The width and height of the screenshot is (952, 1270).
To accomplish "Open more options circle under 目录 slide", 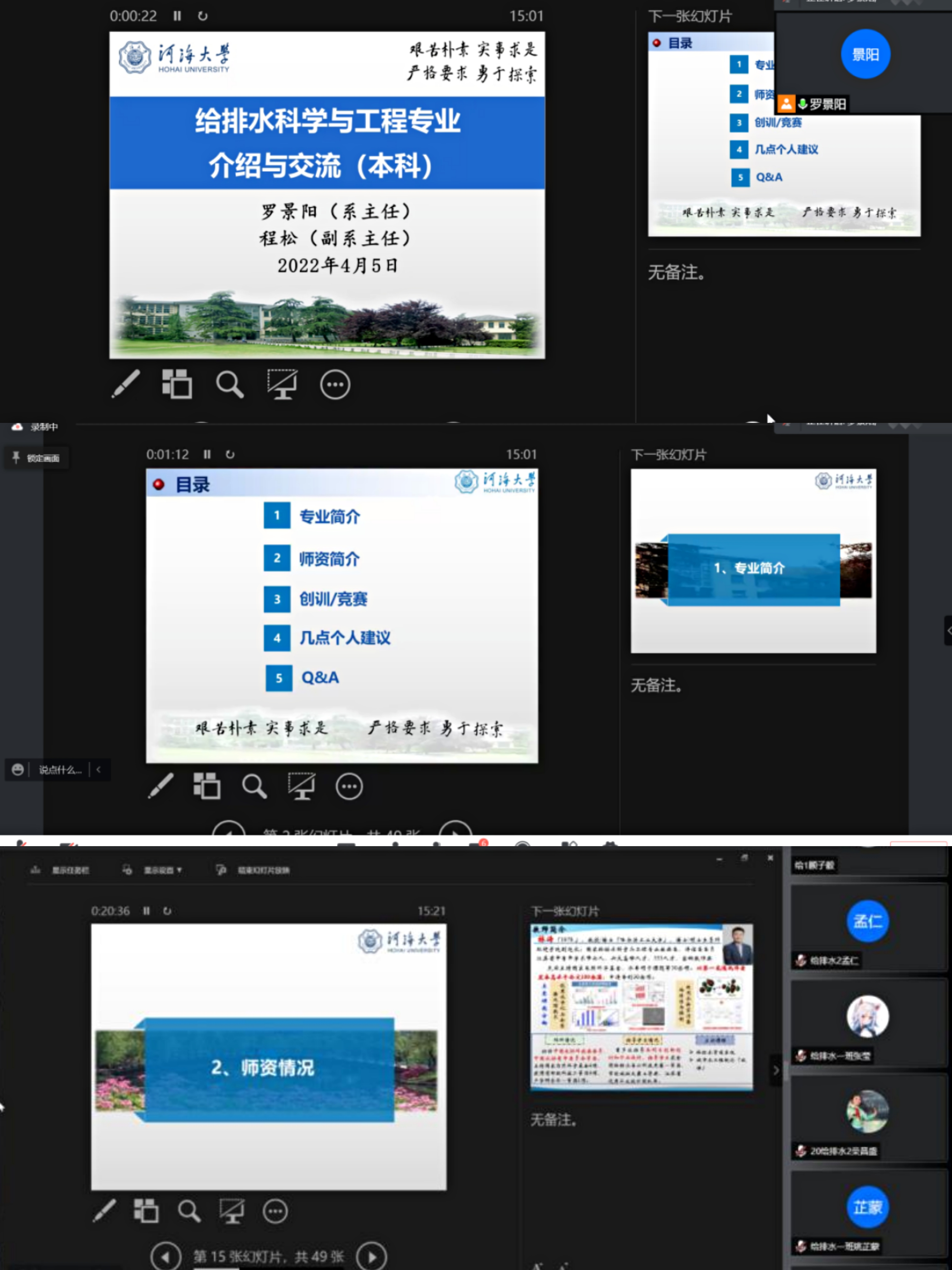I will pos(349,786).
